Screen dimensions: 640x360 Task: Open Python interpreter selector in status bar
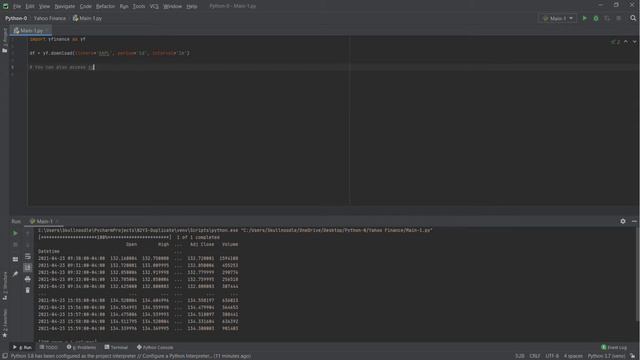(x=606, y=356)
